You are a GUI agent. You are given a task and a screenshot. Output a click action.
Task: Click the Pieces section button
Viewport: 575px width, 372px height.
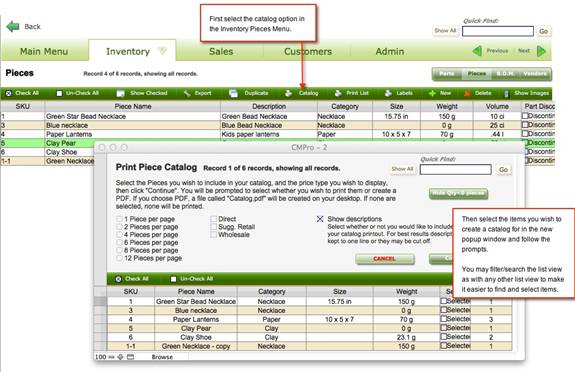point(476,74)
